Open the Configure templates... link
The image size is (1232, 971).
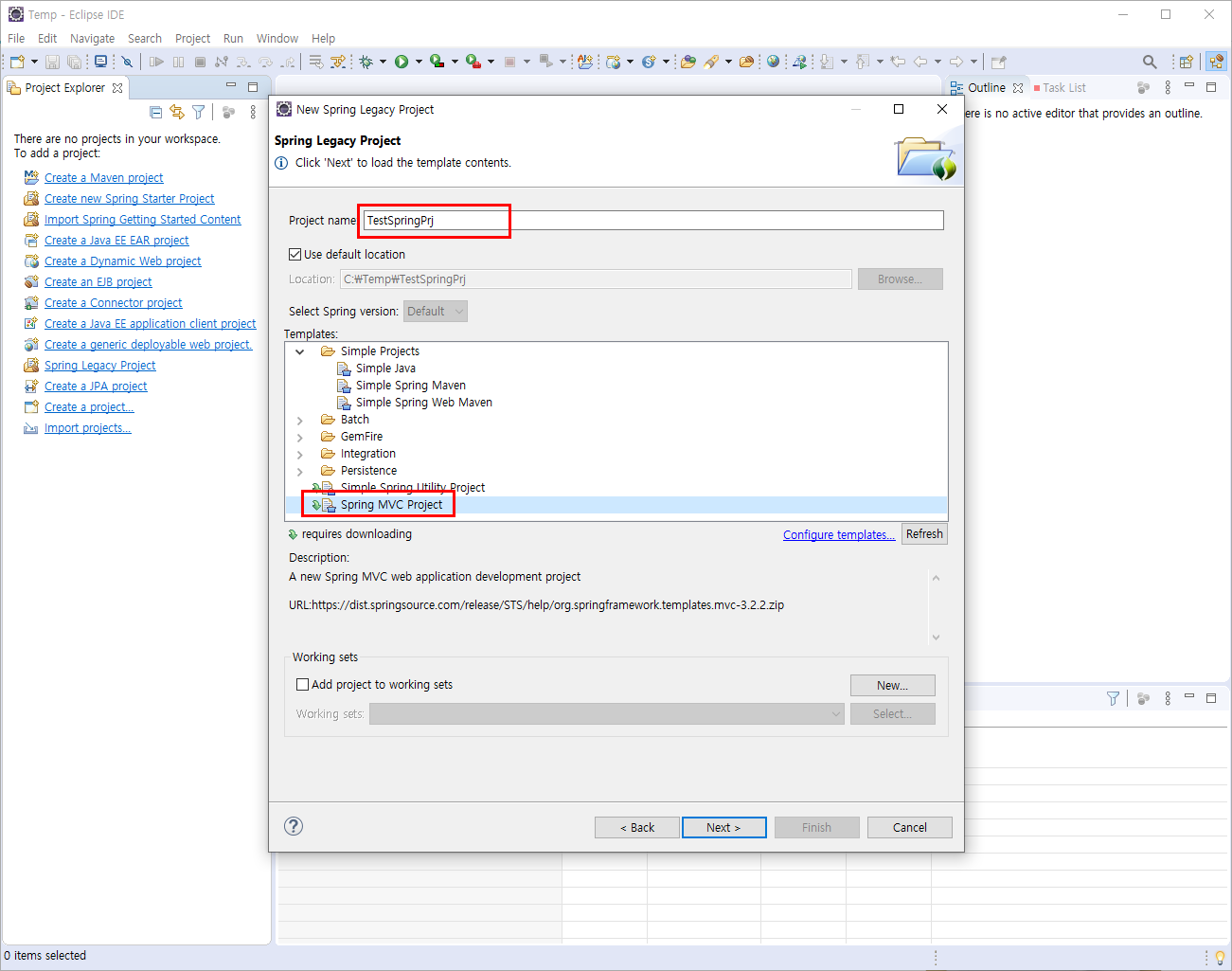coord(839,534)
